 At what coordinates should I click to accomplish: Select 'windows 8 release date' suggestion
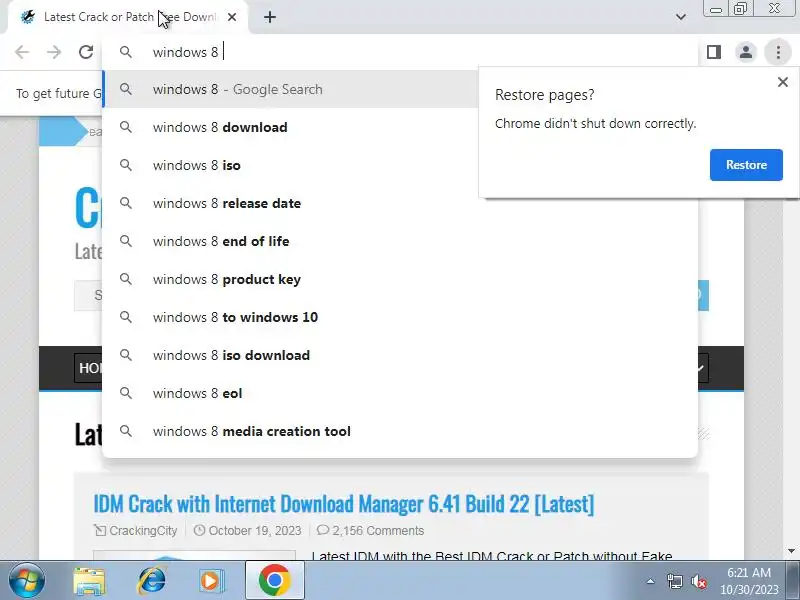point(400,203)
